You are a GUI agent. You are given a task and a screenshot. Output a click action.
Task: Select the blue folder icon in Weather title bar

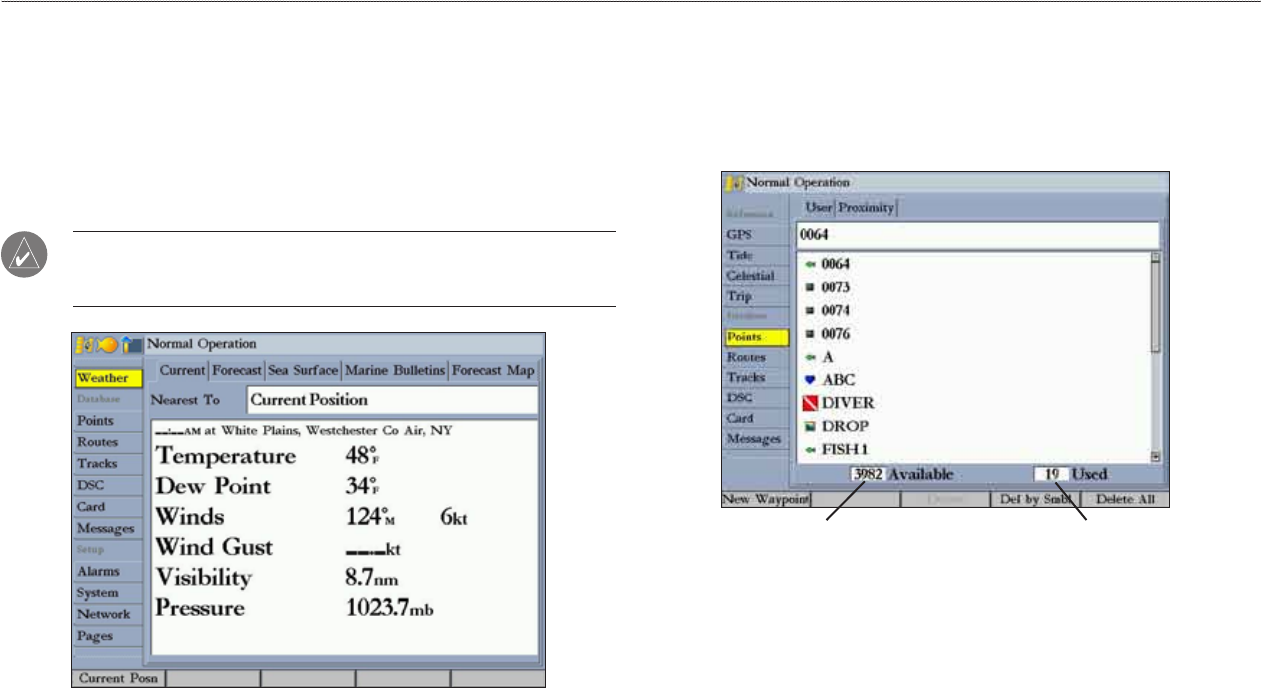131,344
